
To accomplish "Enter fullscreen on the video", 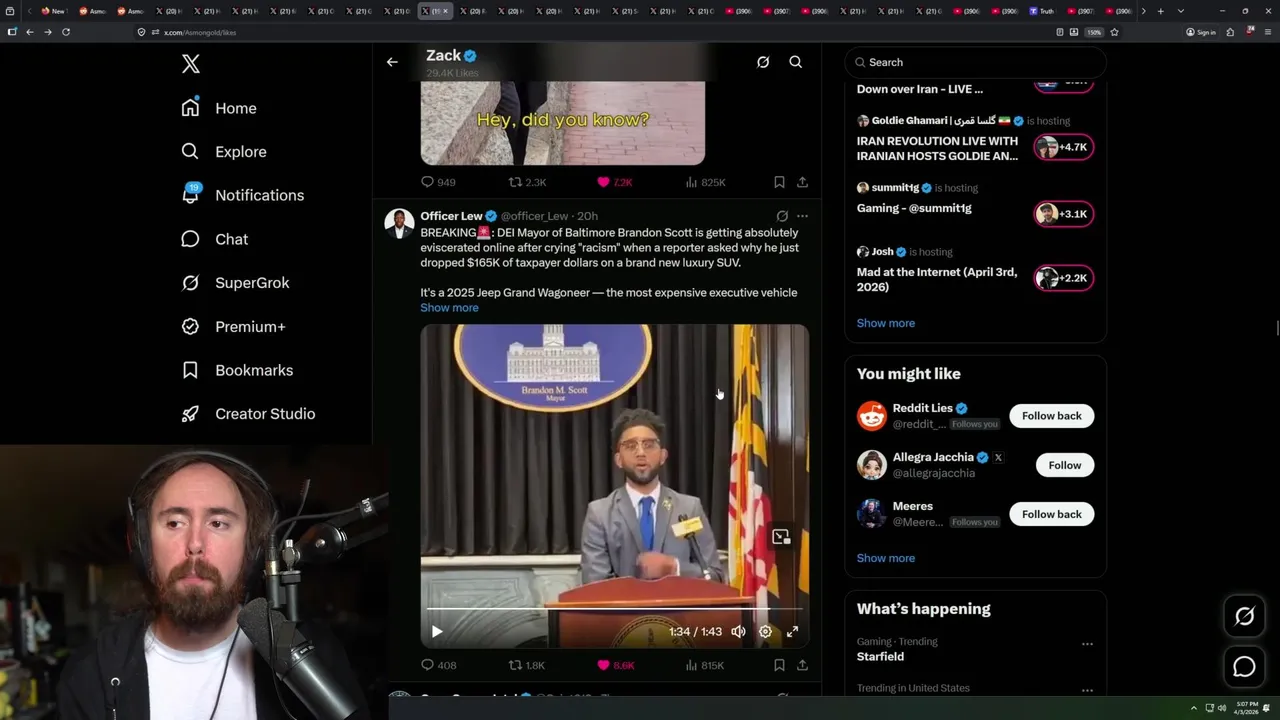I will 792,631.
